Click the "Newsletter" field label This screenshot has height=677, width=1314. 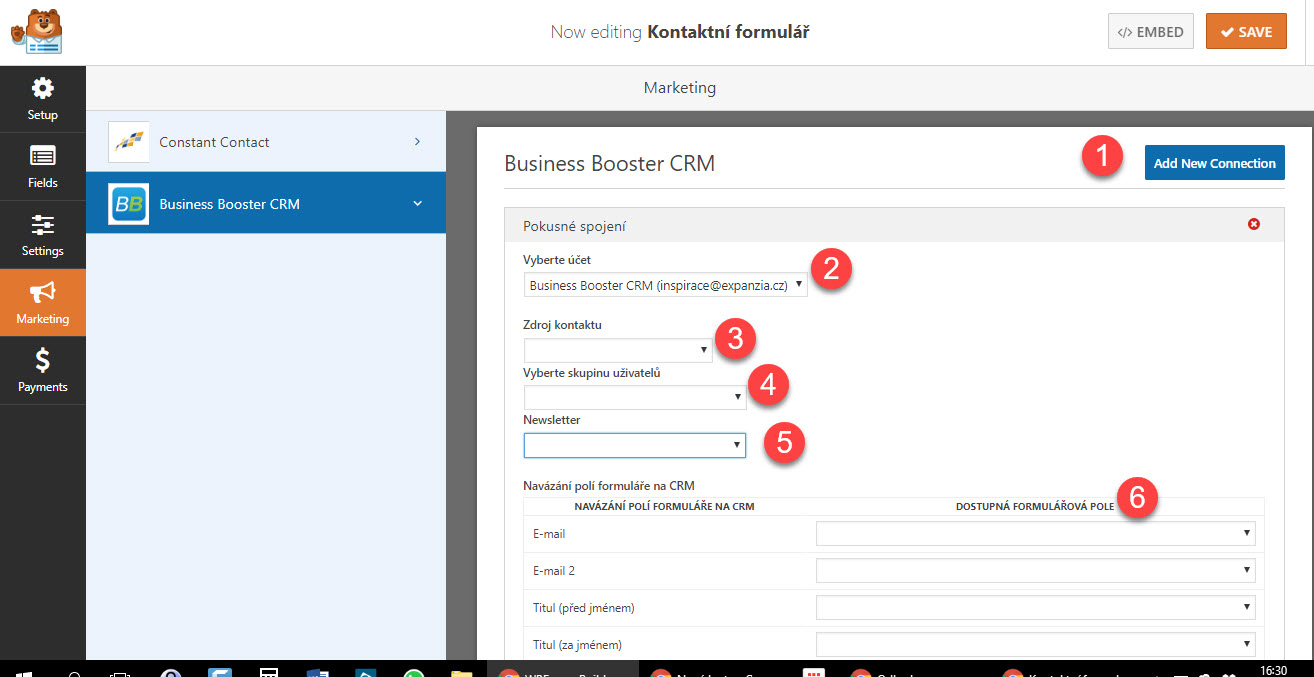(552, 420)
